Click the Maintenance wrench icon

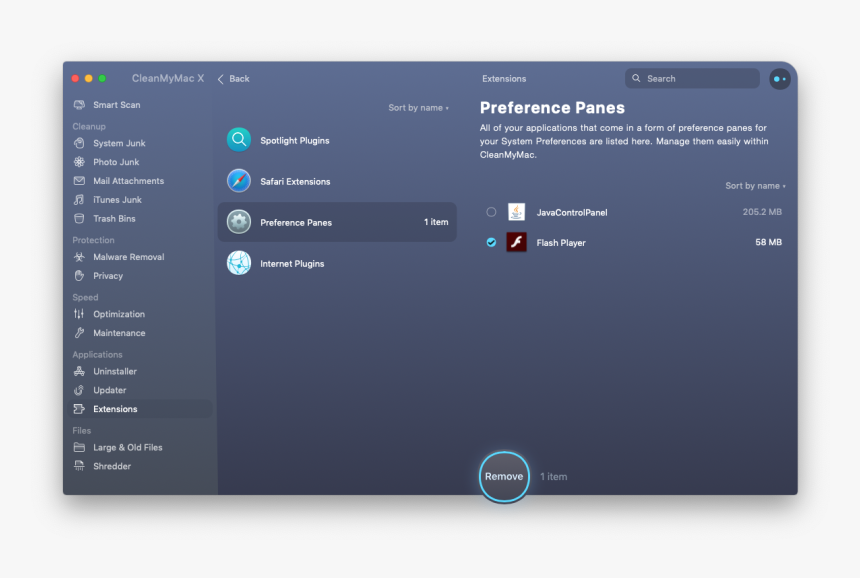(80, 332)
